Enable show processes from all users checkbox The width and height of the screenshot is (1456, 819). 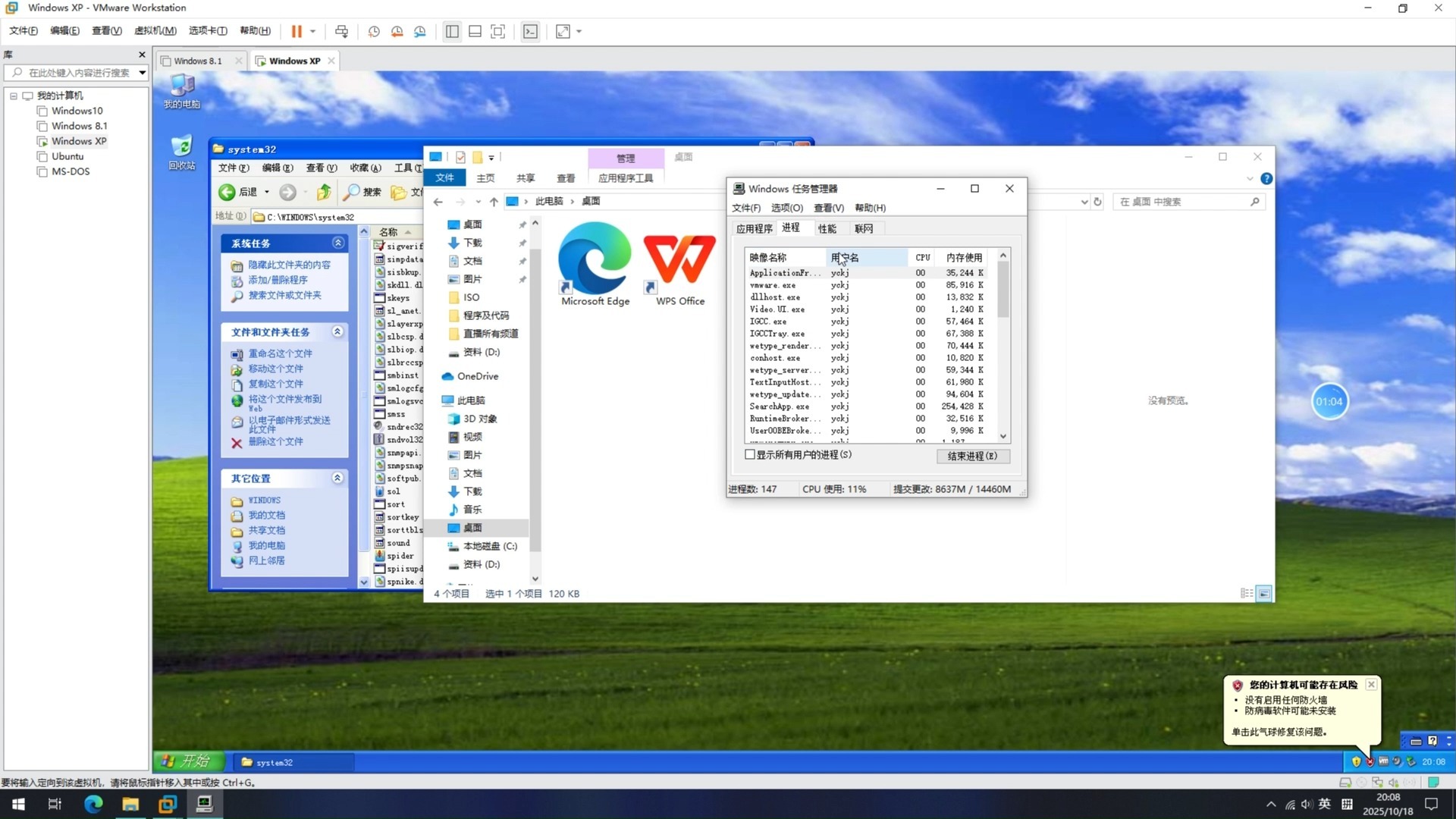tap(750, 455)
